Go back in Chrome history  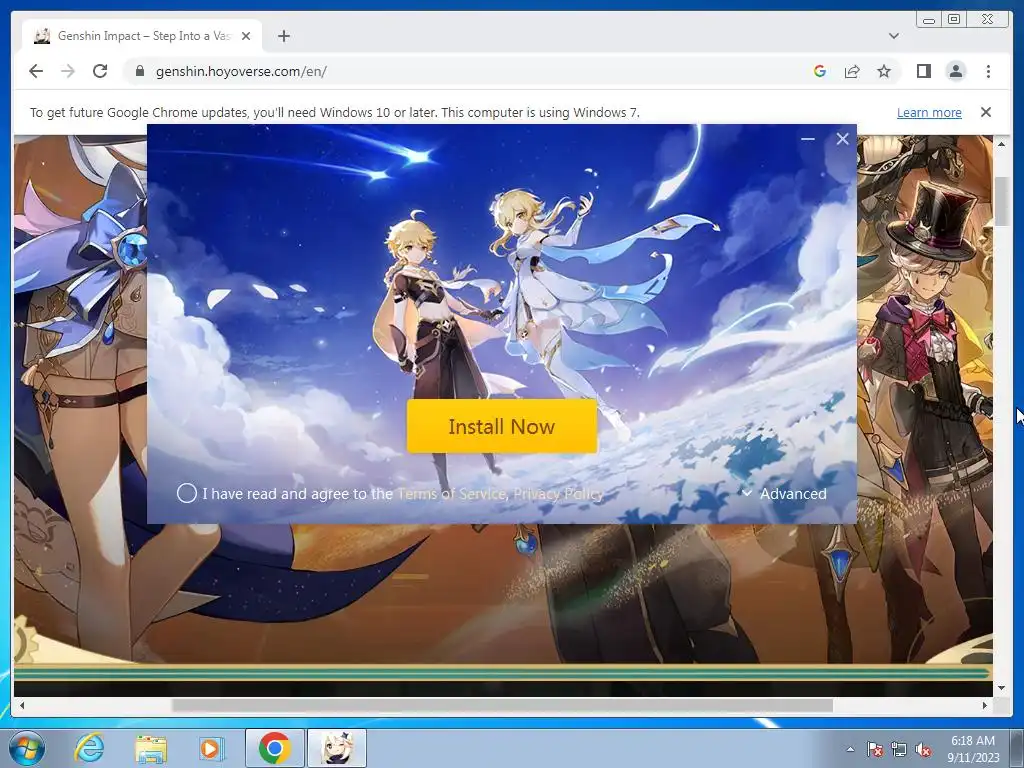pos(36,71)
